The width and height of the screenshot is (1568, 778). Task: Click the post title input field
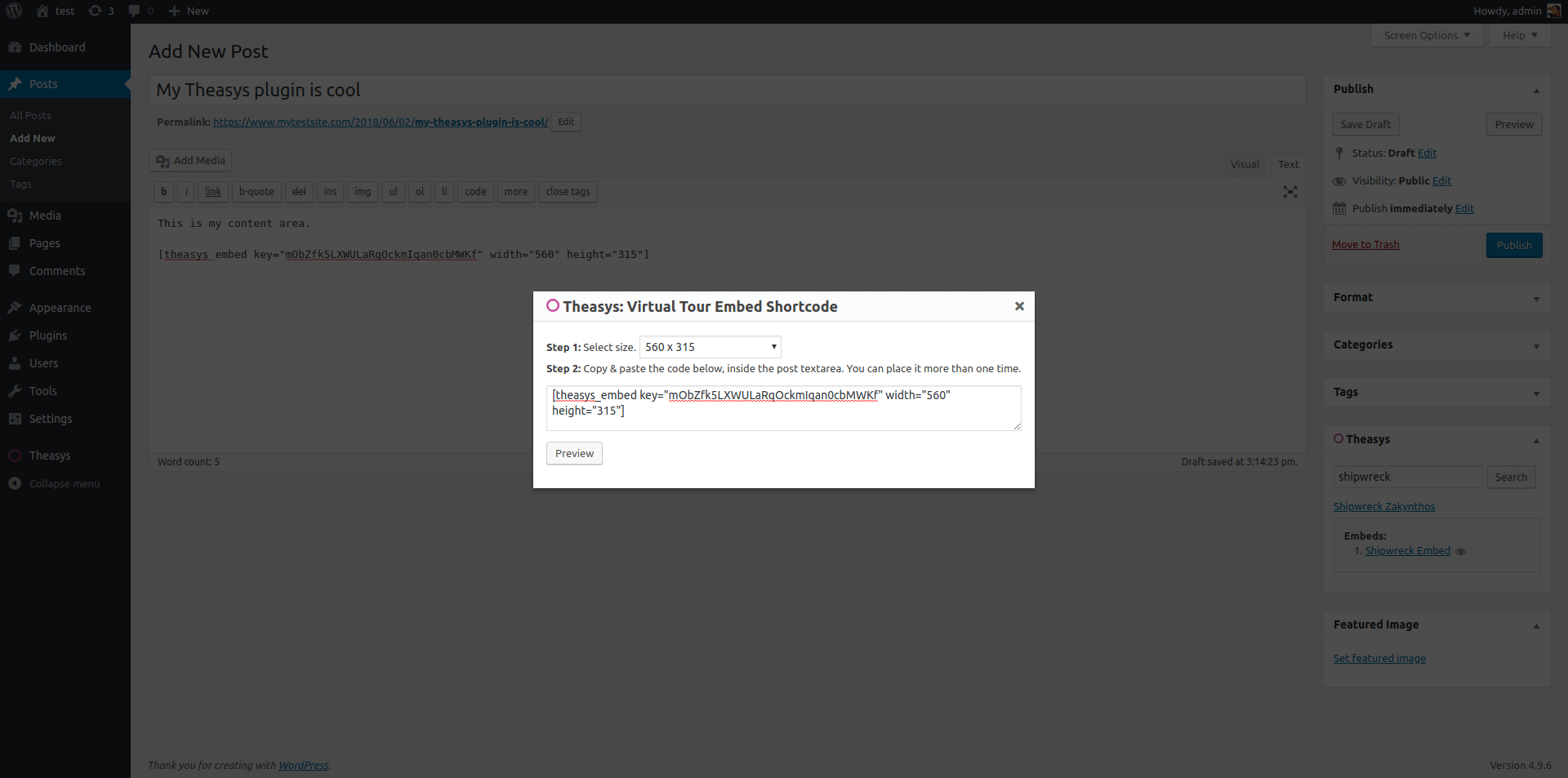pyautogui.click(x=727, y=90)
